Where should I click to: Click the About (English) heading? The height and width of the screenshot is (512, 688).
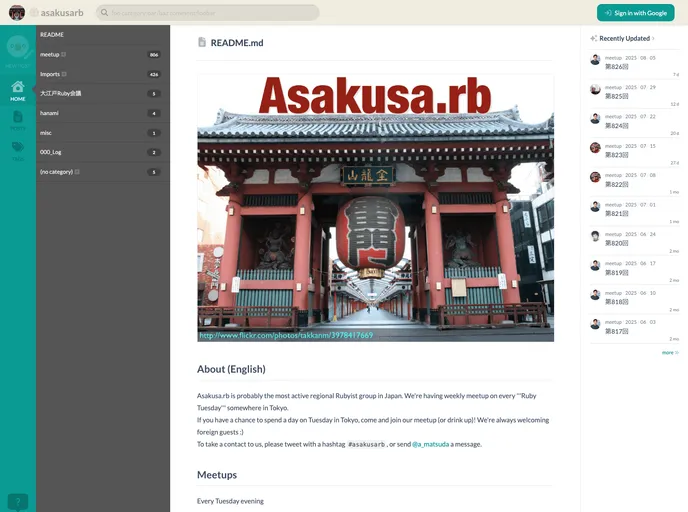click(x=231, y=369)
